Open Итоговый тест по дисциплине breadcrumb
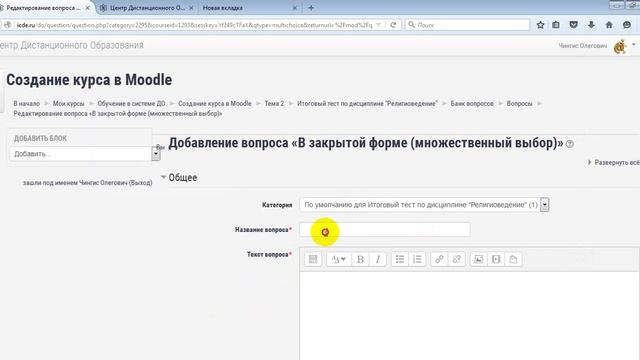Screen dimensions: 640x360 [x=367, y=104]
